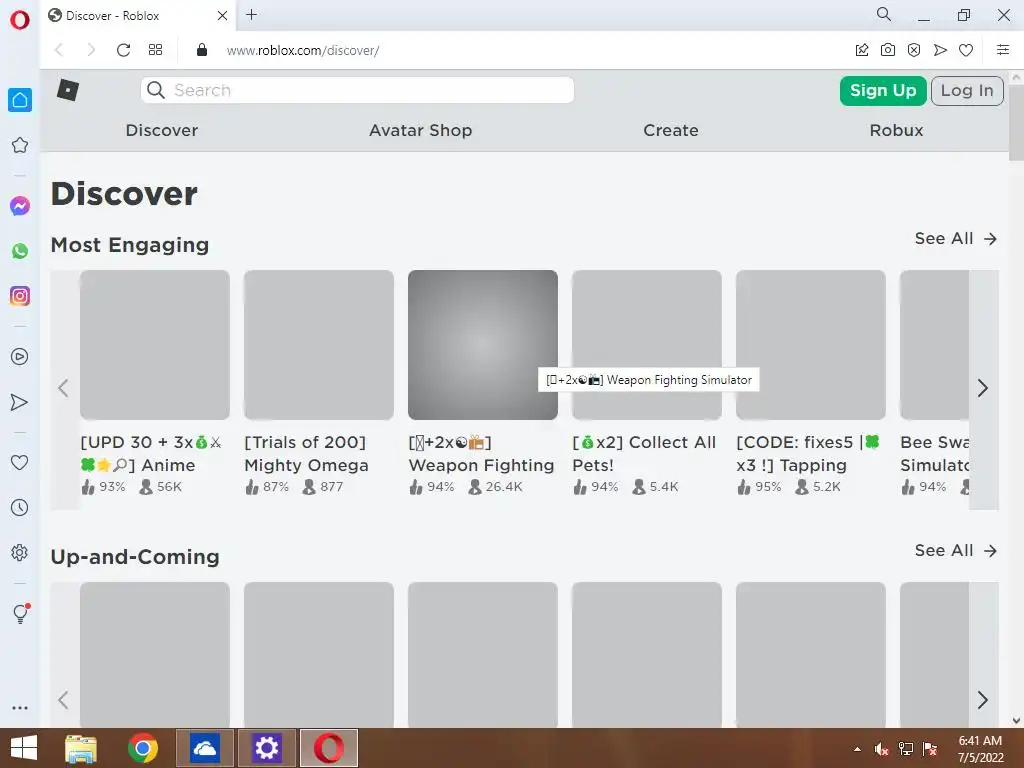The image size is (1024, 768).
Task: Open Instagram in Opera sidebar
Action: (x=20, y=296)
